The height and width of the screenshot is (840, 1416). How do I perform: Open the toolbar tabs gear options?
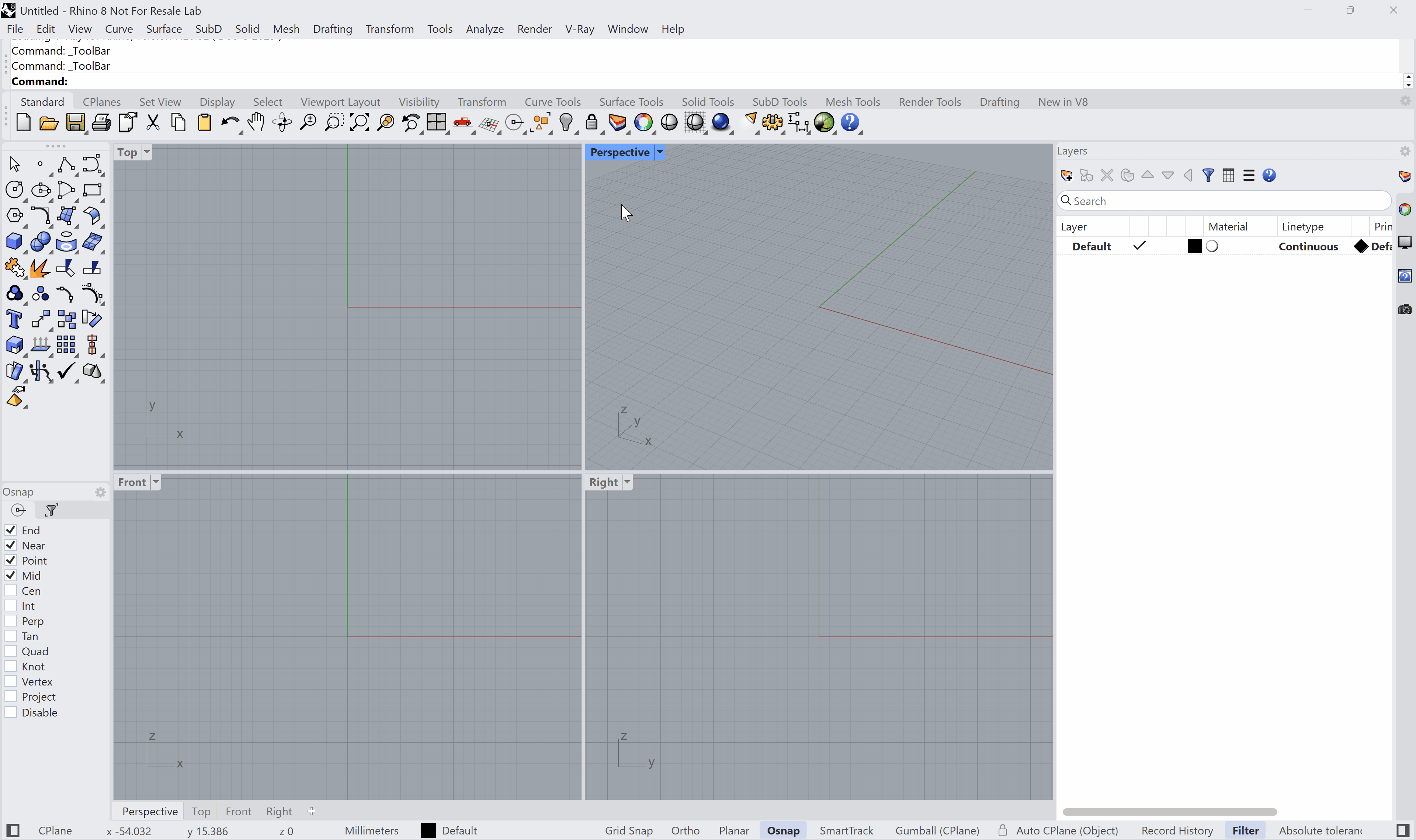pos(1405,101)
